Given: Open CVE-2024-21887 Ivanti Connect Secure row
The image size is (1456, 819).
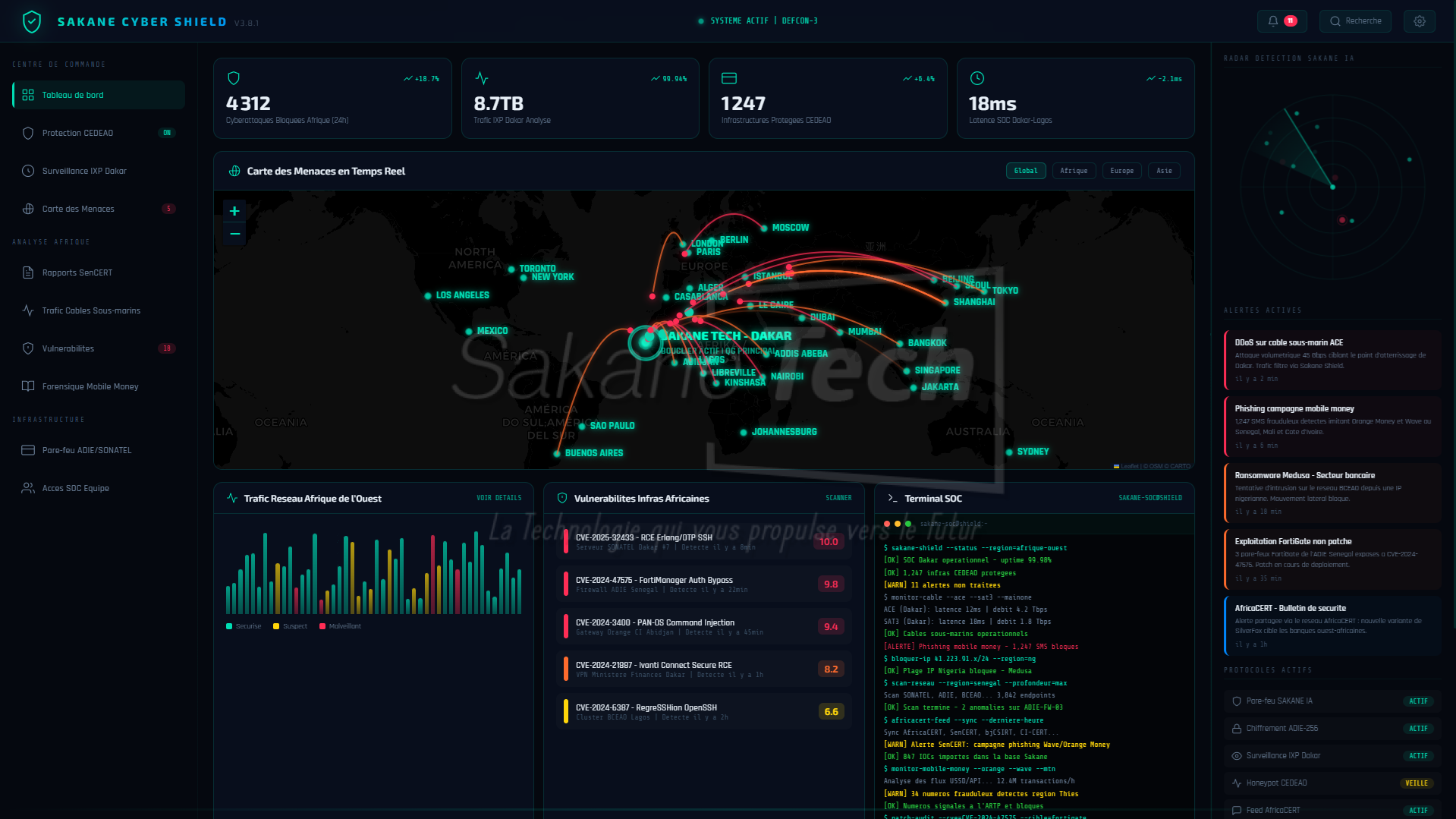Looking at the screenshot, I should [x=704, y=669].
